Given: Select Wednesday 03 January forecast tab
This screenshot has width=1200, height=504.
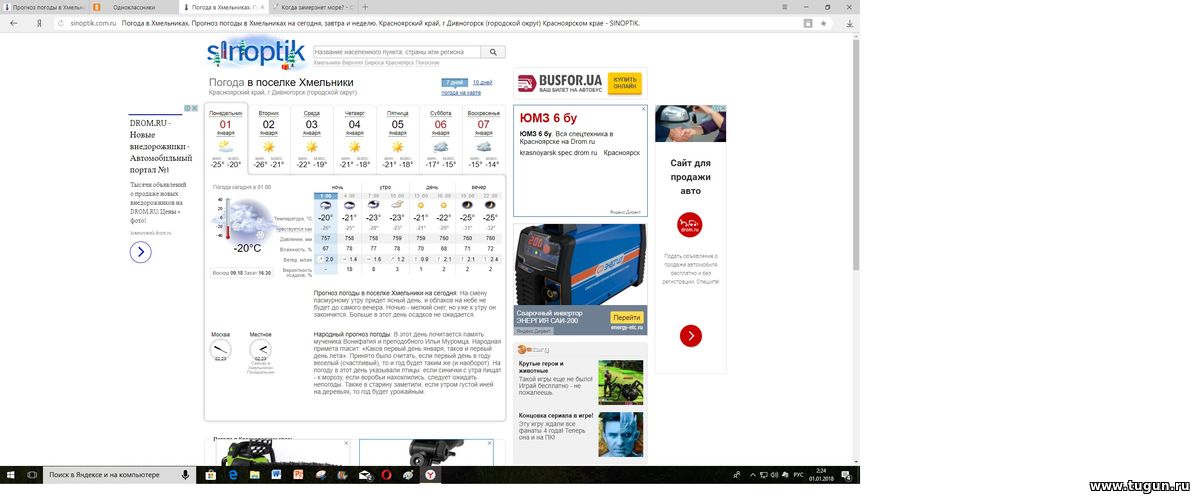Looking at the screenshot, I should [x=312, y=138].
